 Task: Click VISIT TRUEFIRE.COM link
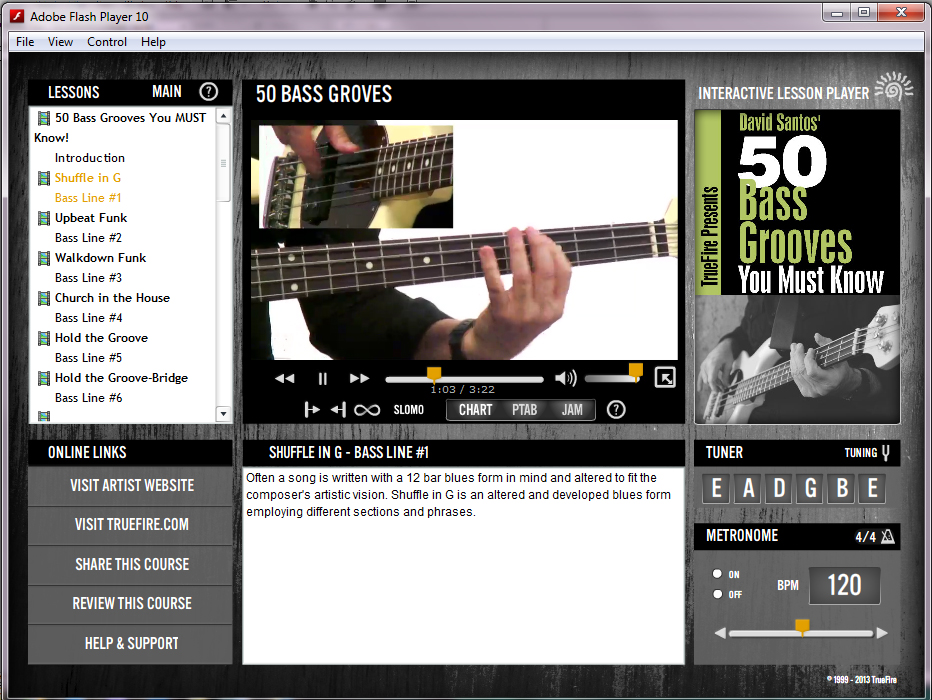pos(131,525)
